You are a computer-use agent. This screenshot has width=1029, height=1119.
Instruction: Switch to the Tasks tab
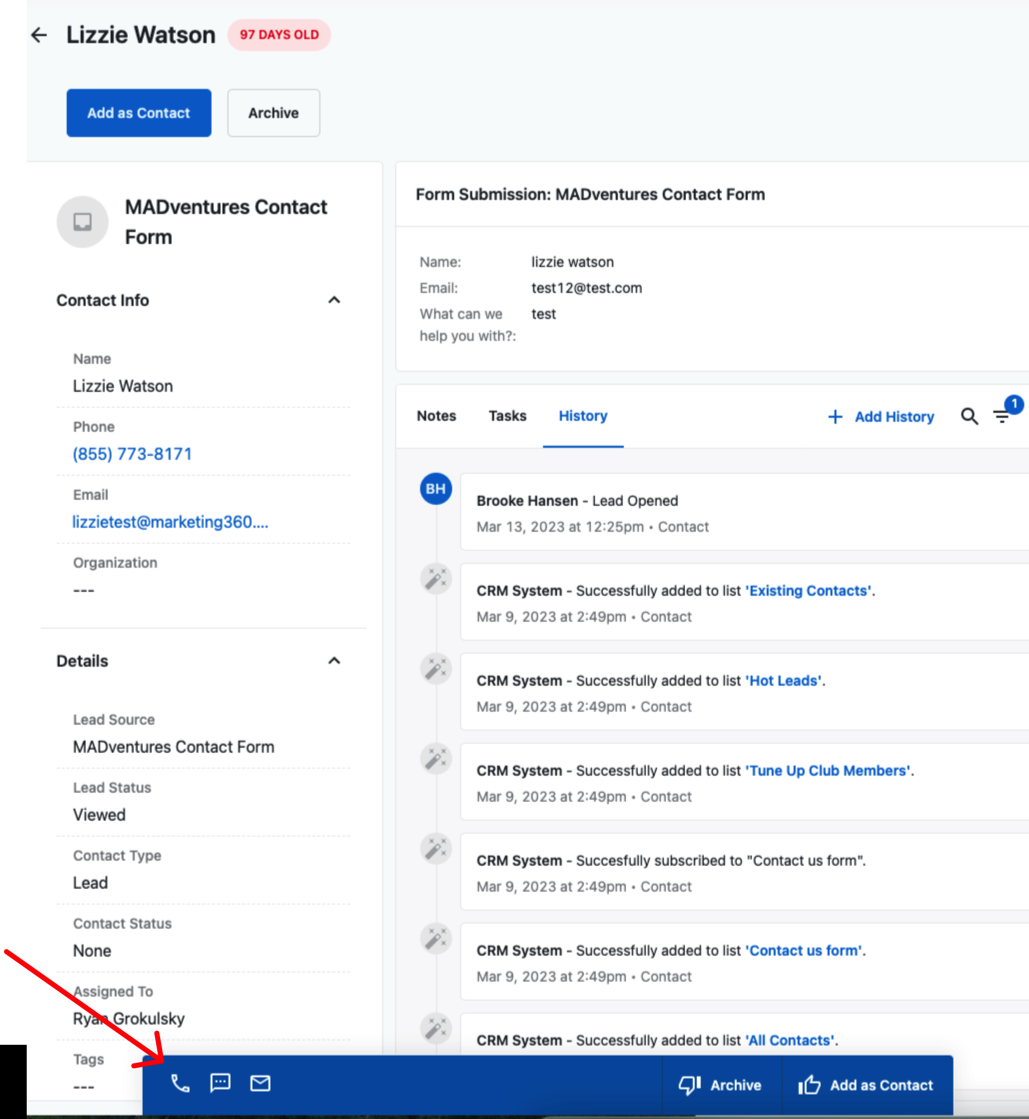coord(507,416)
